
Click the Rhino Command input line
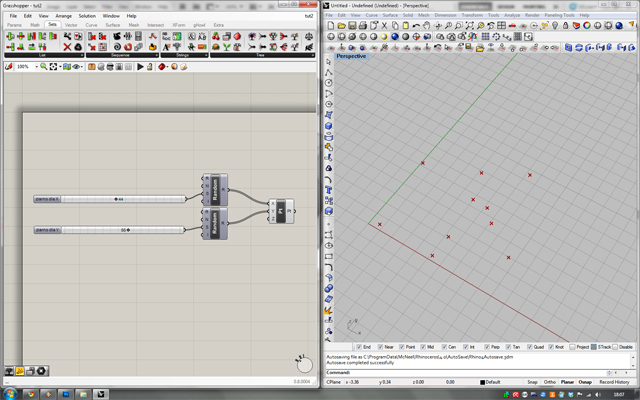point(477,373)
